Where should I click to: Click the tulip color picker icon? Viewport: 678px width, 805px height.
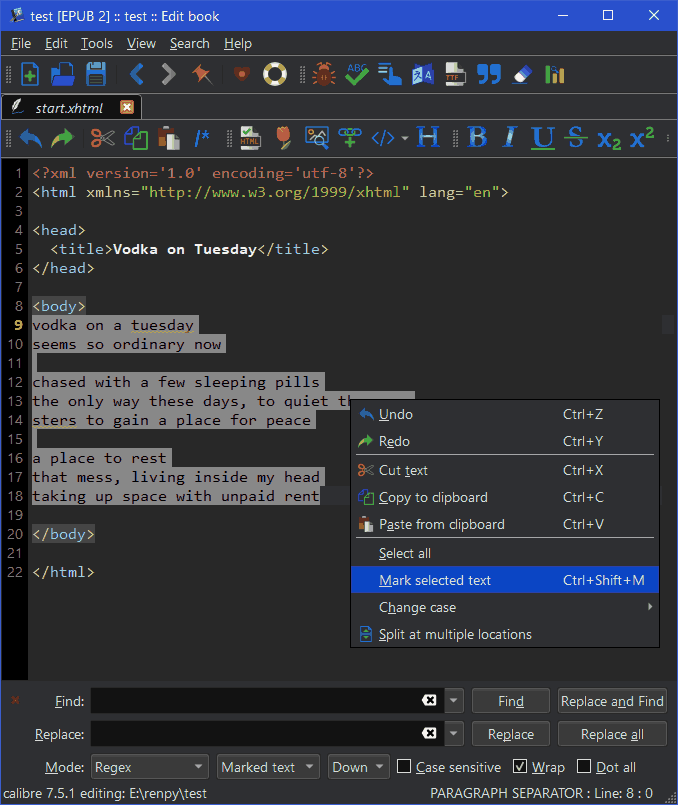tap(283, 138)
